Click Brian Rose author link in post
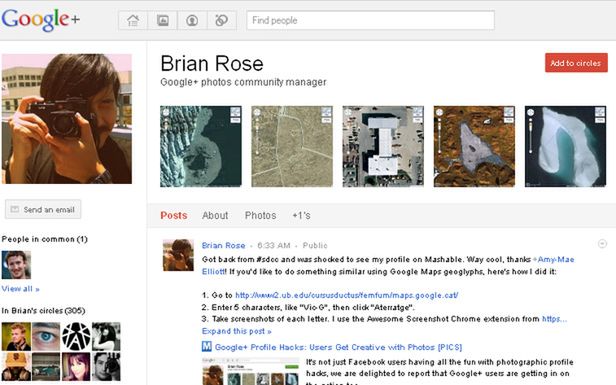616x385 pixels. point(224,246)
